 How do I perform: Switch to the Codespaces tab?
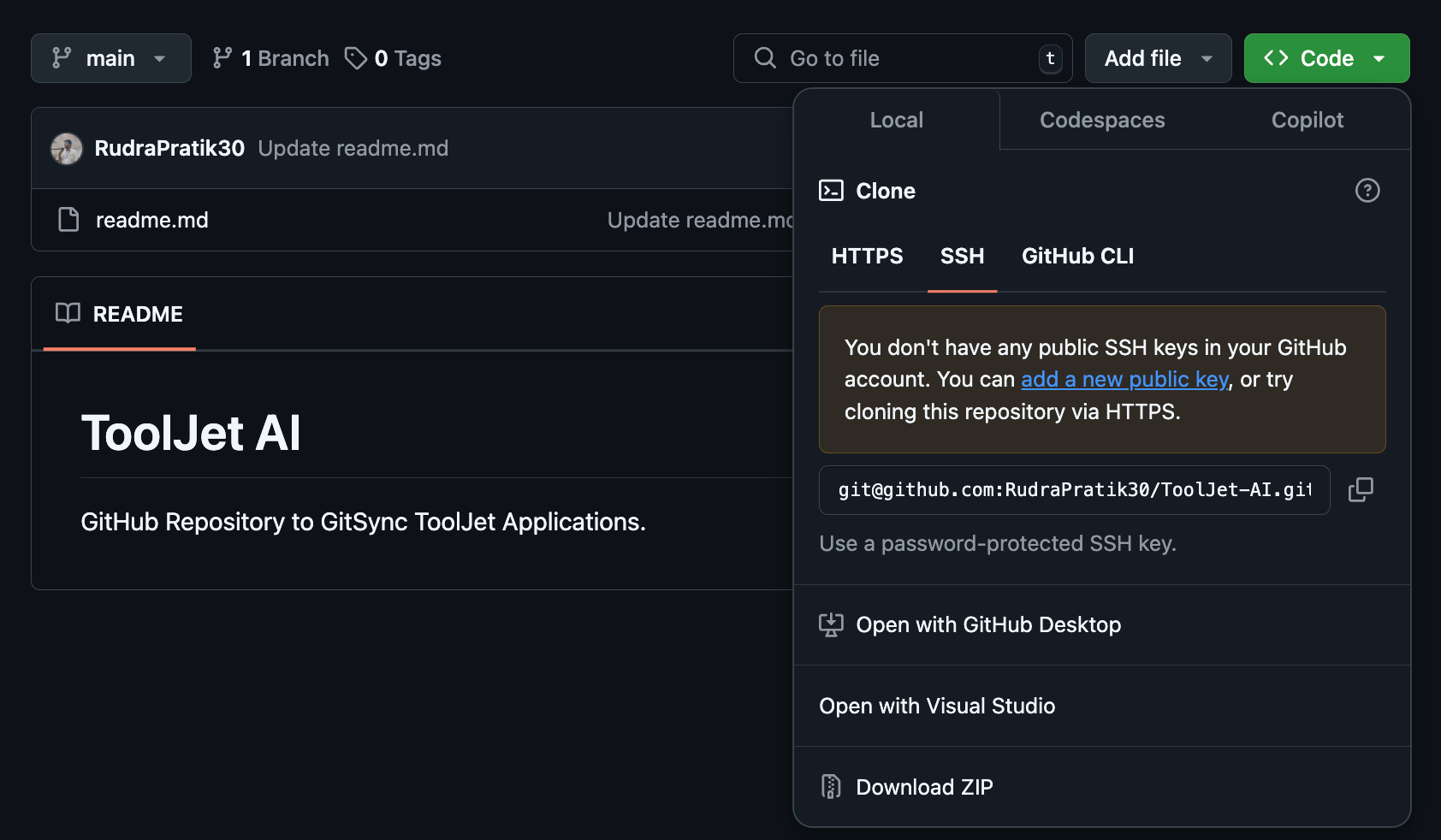coord(1101,120)
